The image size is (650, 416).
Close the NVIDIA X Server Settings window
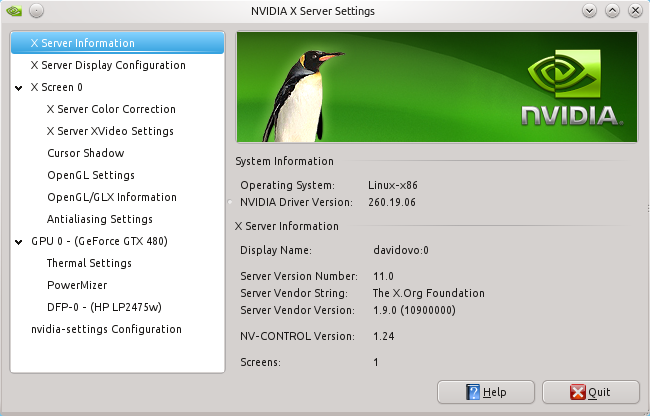(x=635, y=11)
